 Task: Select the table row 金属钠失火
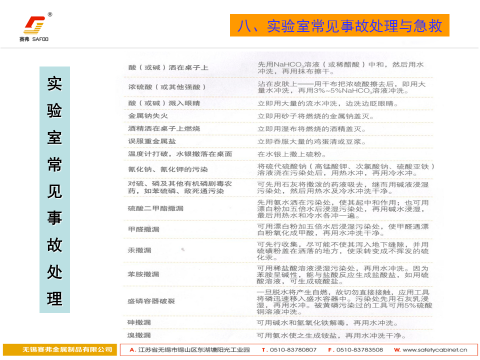coord(278,116)
